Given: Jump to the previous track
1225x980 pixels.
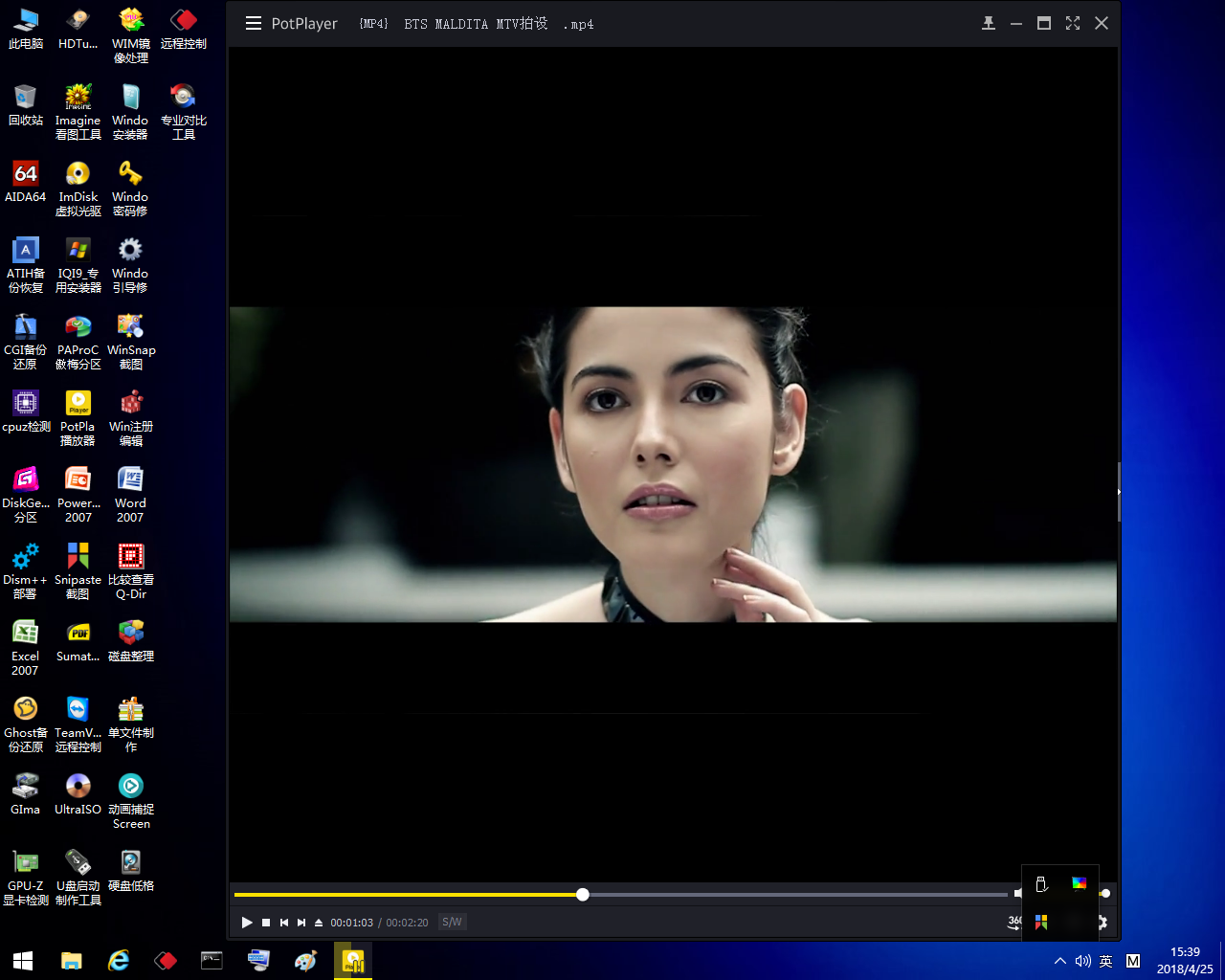Looking at the screenshot, I should click(284, 923).
